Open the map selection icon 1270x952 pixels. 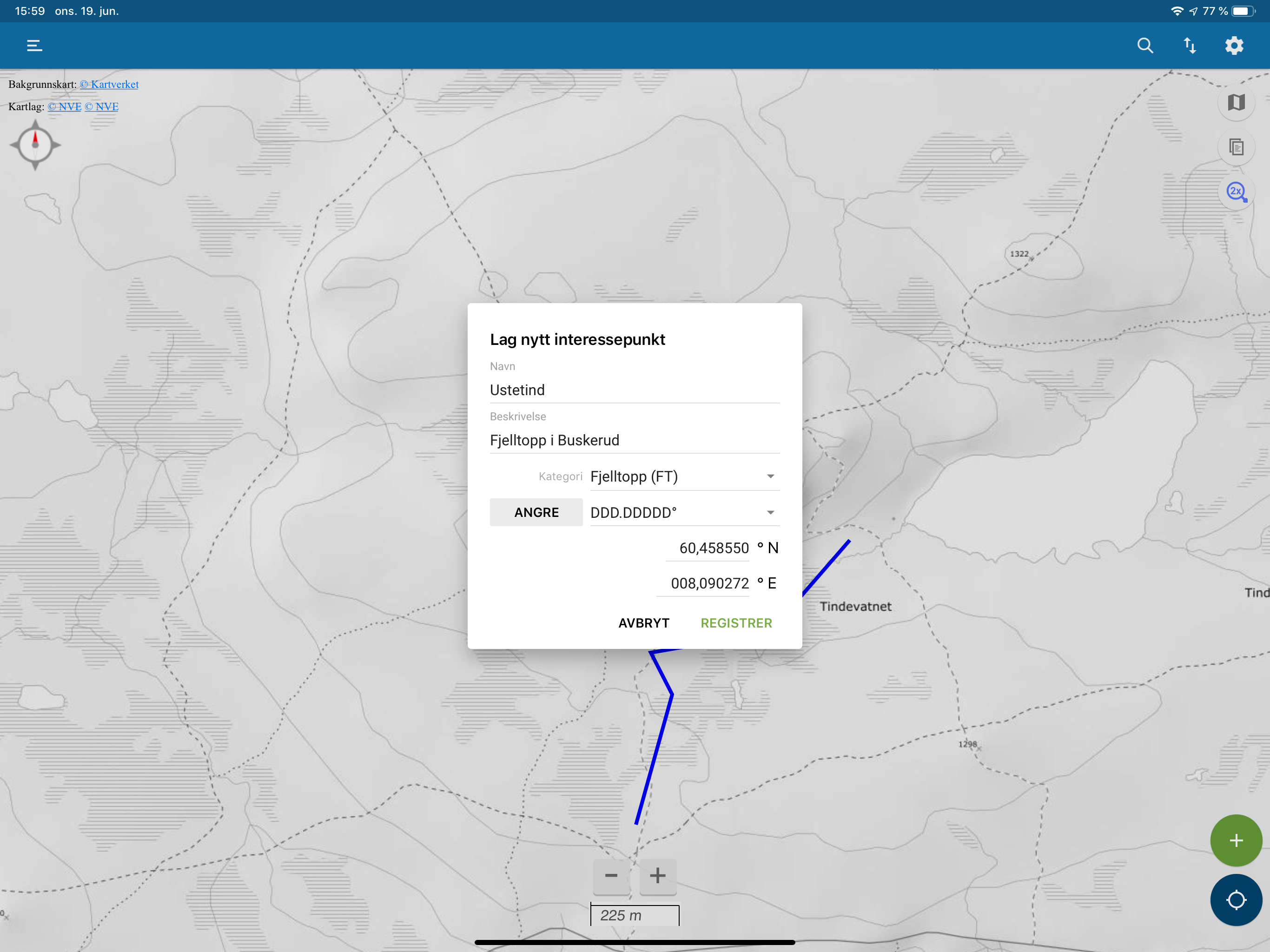[x=1236, y=103]
